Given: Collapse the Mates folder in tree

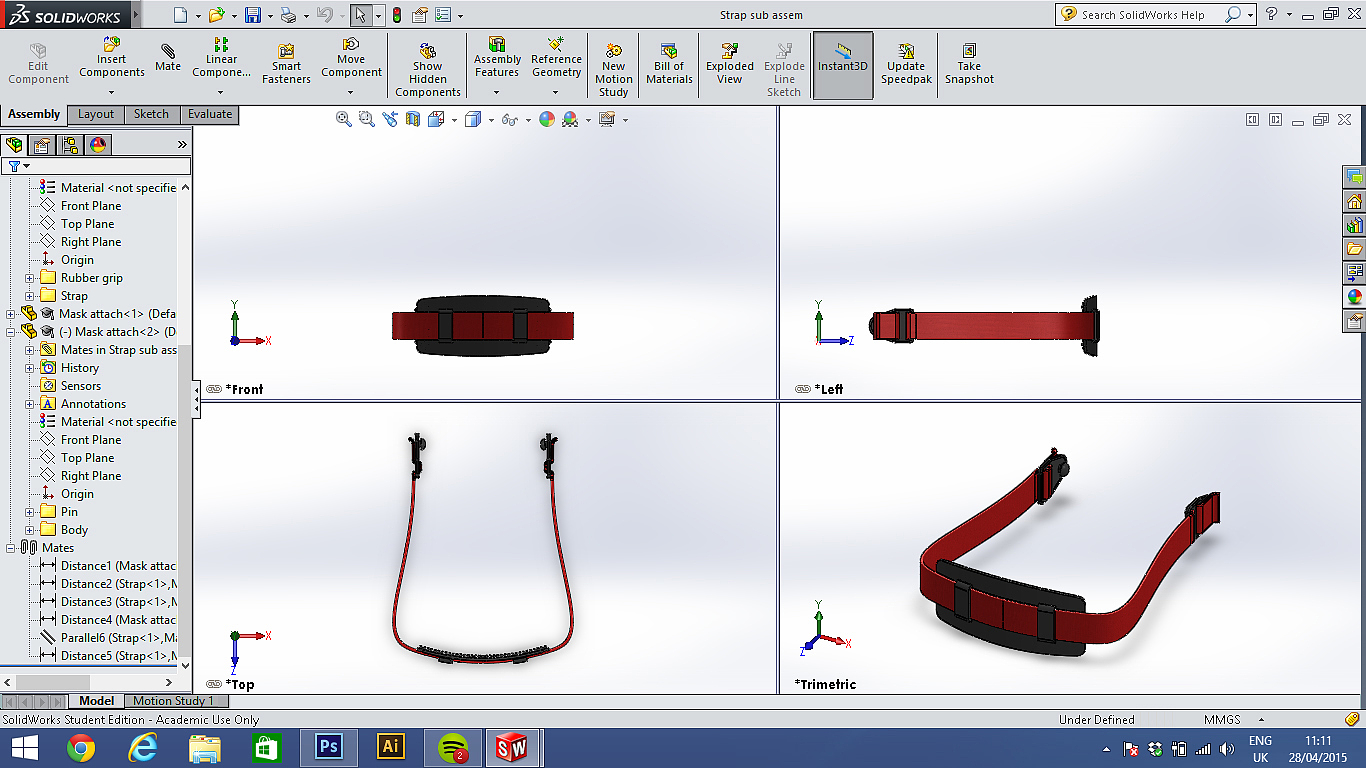Looking at the screenshot, I should [x=11, y=548].
